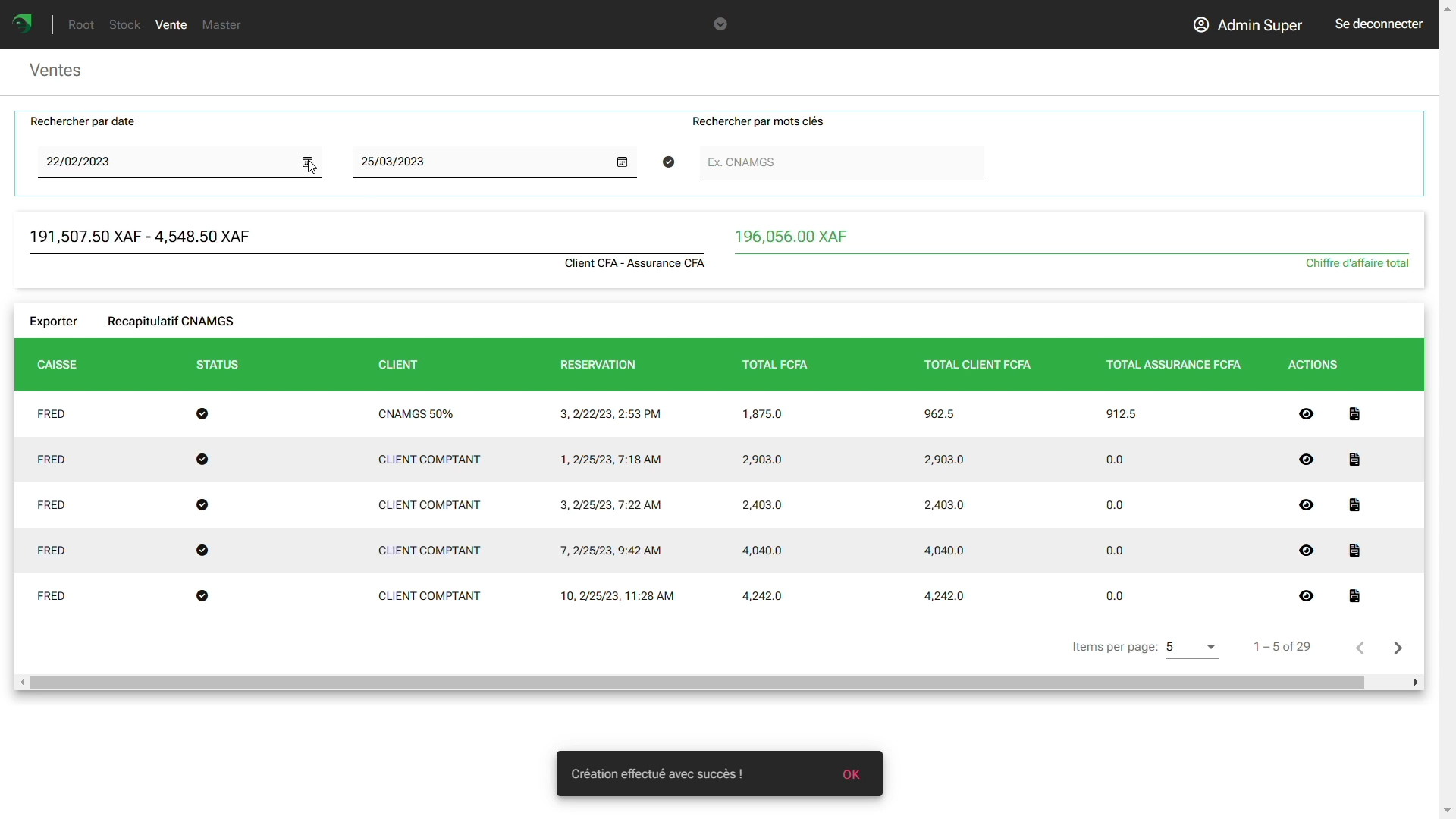Viewport: 1456px width, 819px height.
Task: Click the dropdown circle icon in top bar
Action: tap(720, 24)
